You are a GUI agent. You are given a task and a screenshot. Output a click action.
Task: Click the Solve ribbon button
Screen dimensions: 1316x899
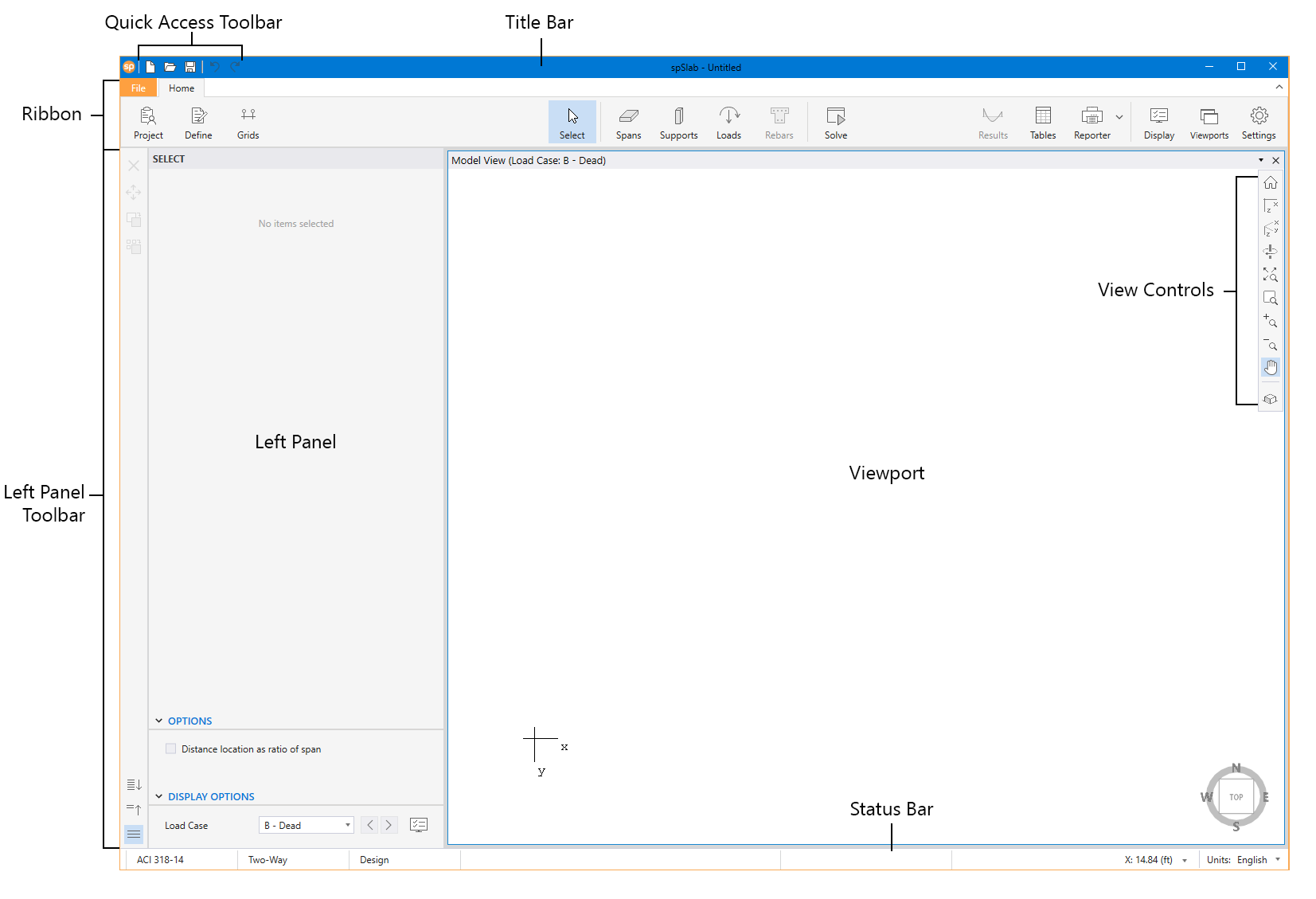click(836, 123)
